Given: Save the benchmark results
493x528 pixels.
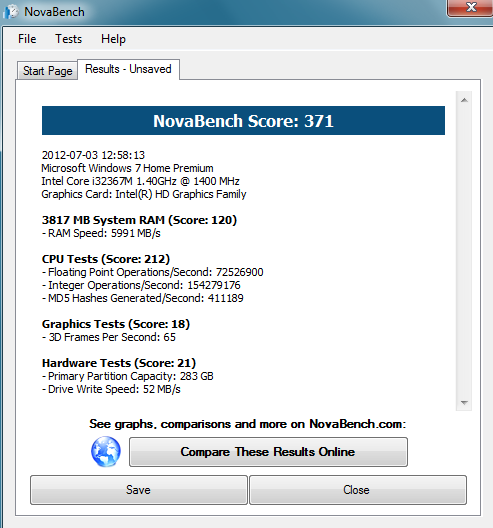Looking at the screenshot, I should [139, 490].
